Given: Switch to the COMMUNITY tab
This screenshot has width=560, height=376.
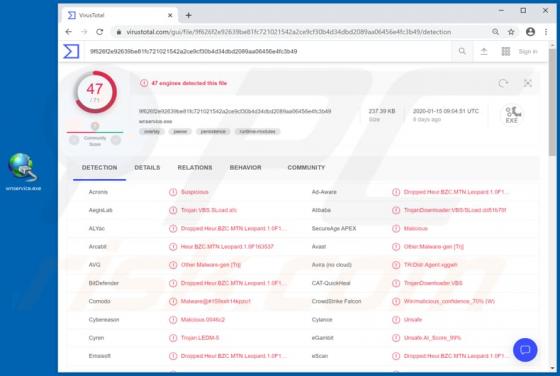Looking at the screenshot, I should (x=306, y=167).
